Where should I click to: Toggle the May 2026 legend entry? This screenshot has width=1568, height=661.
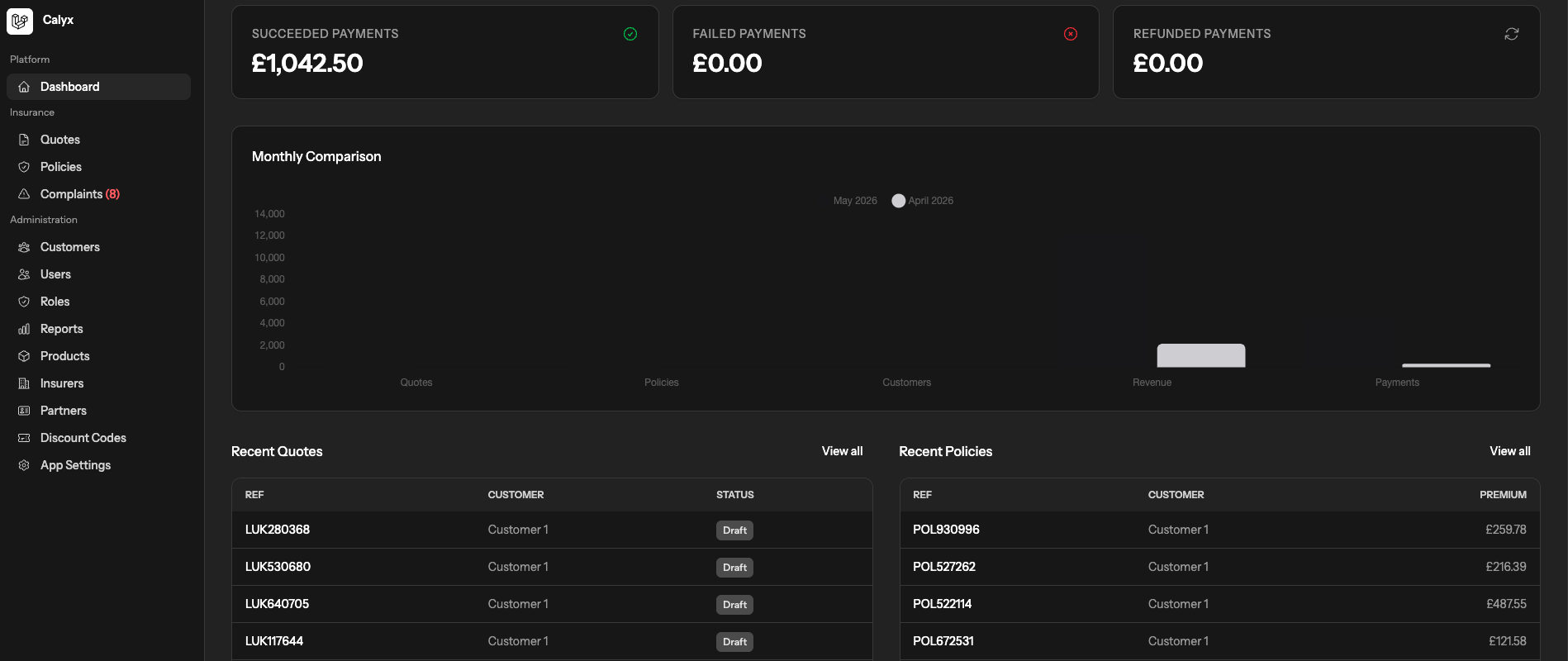855,201
